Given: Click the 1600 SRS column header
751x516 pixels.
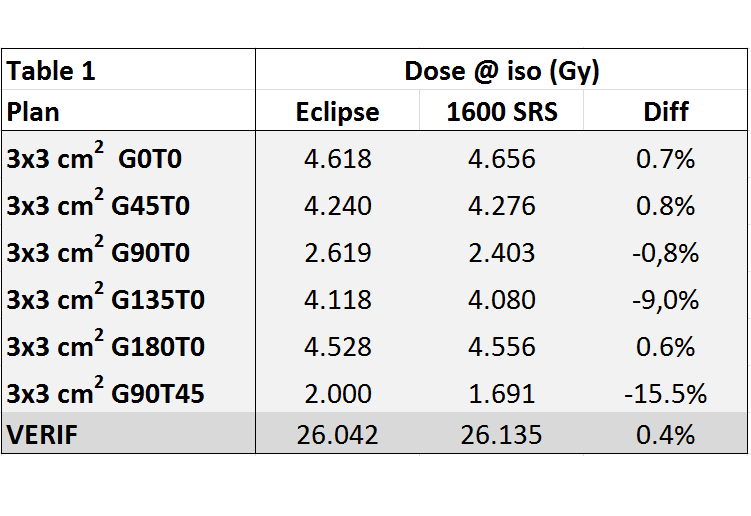Looking at the screenshot, I should tap(501, 110).
